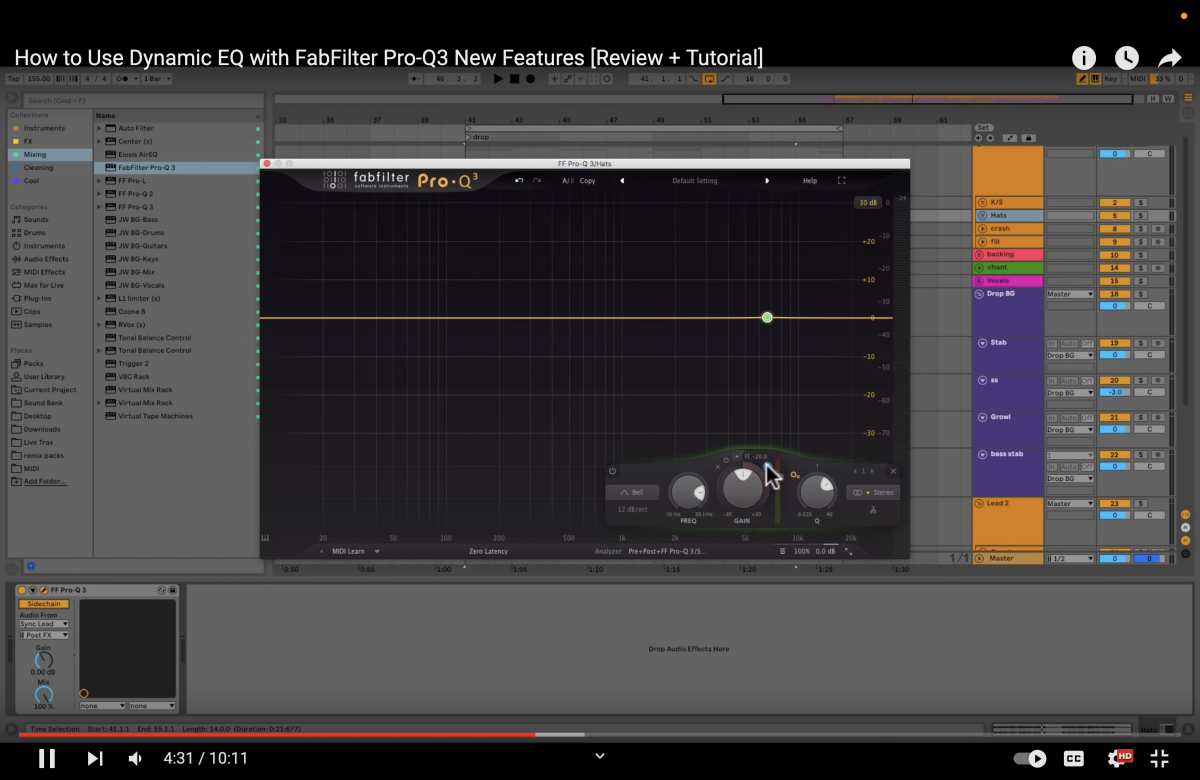1200x780 pixels.
Task: Open video info card
Action: 1084,58
